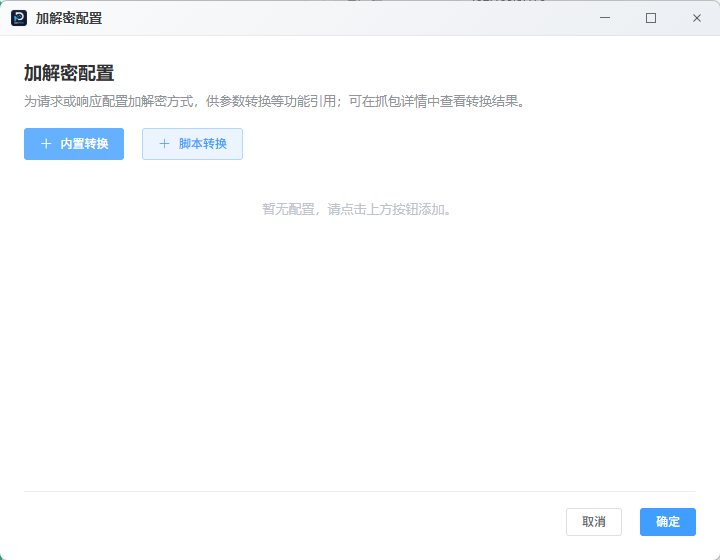720x560 pixels.
Task: Click the 内置转换 add button
Action: coord(74,144)
